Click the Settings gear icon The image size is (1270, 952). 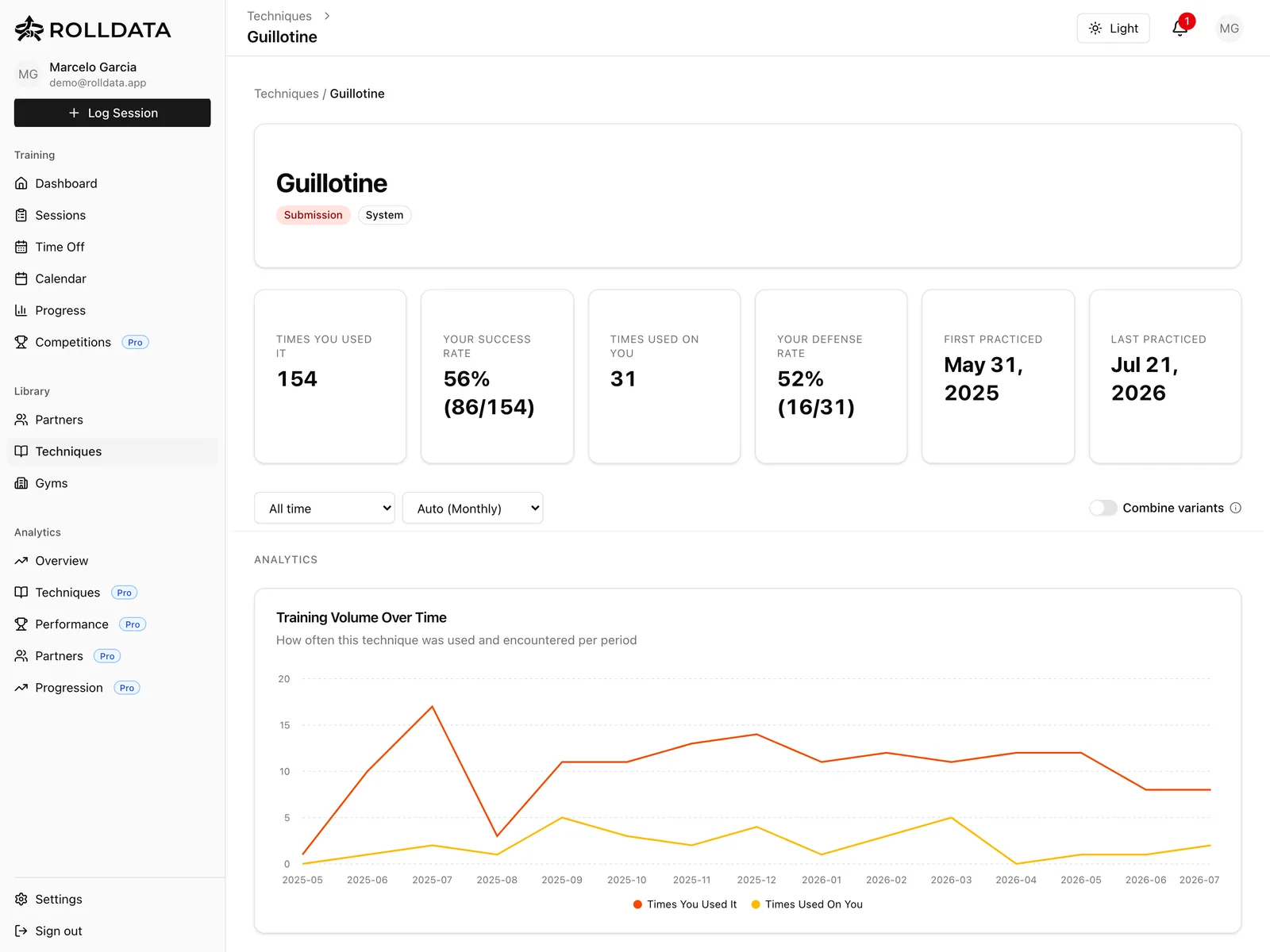point(21,899)
